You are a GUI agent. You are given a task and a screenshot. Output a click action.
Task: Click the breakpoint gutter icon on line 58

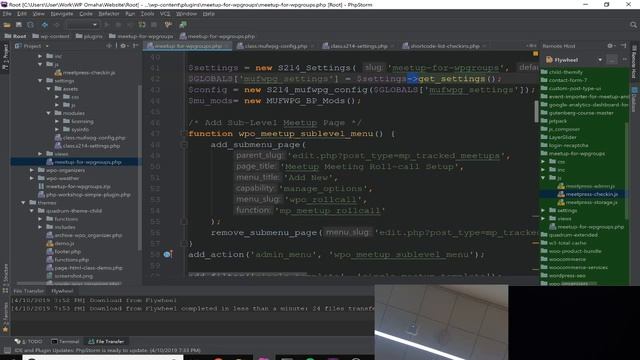coord(167,255)
